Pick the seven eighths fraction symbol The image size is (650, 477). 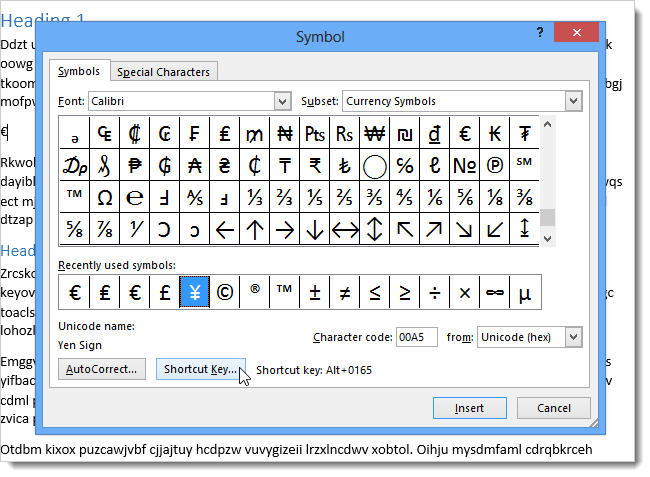pos(104,229)
